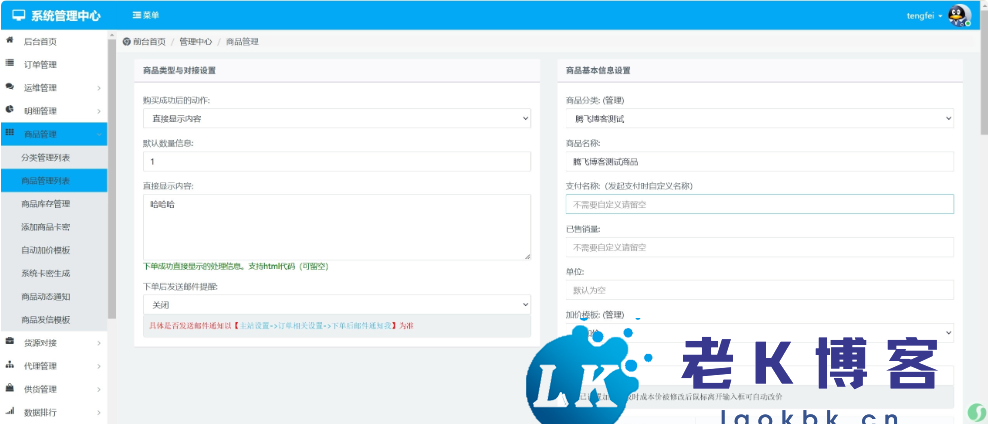This screenshot has width=988, height=424.
Task: Click the 数据排行 bar chart icon
Action: tap(10, 411)
